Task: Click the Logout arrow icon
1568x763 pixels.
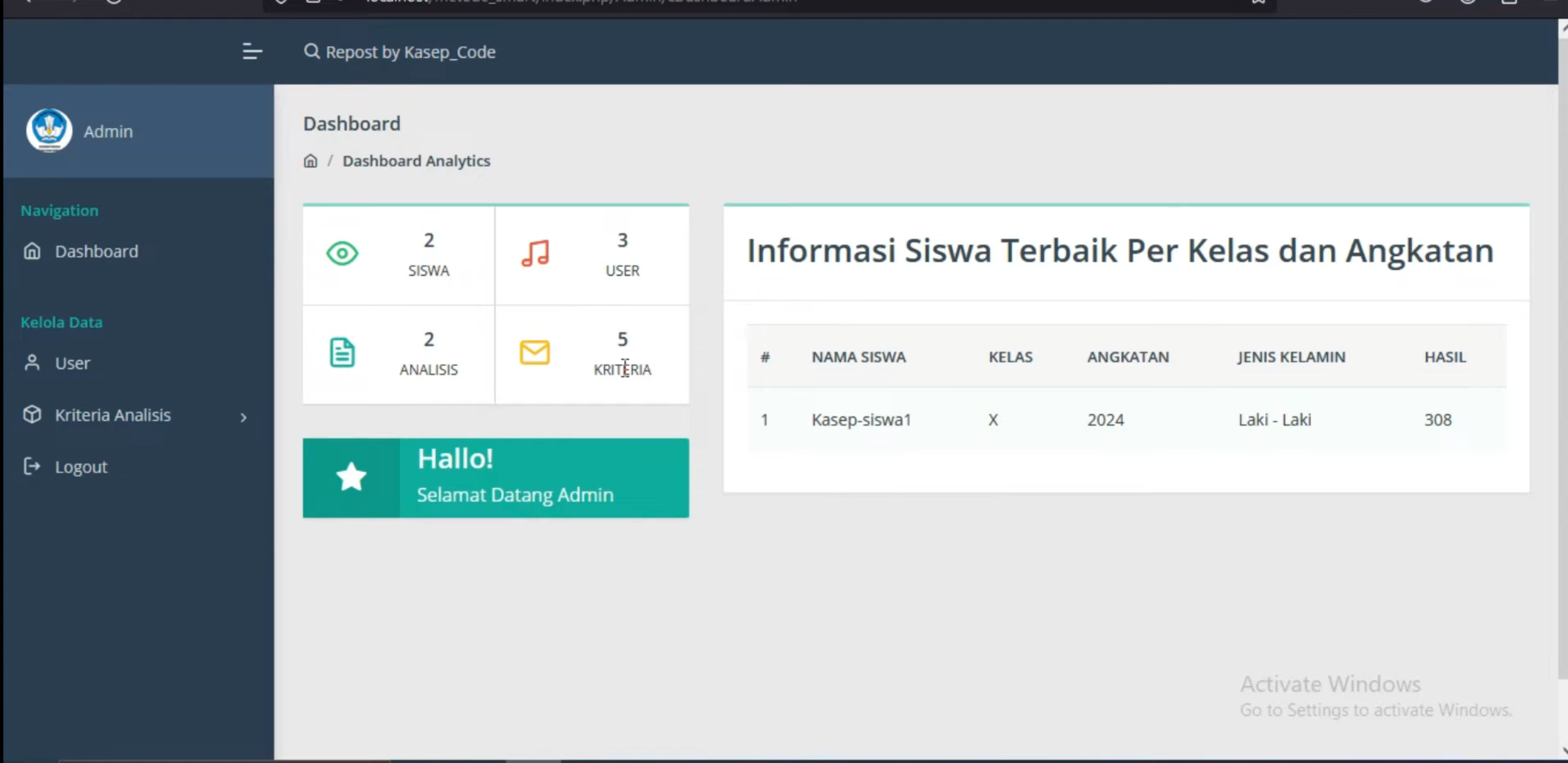Action: point(32,467)
